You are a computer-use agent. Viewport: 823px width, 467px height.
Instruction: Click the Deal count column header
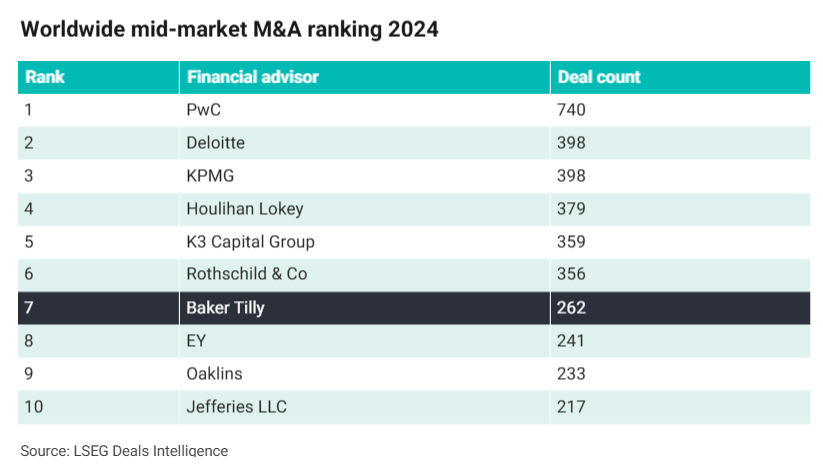[599, 77]
